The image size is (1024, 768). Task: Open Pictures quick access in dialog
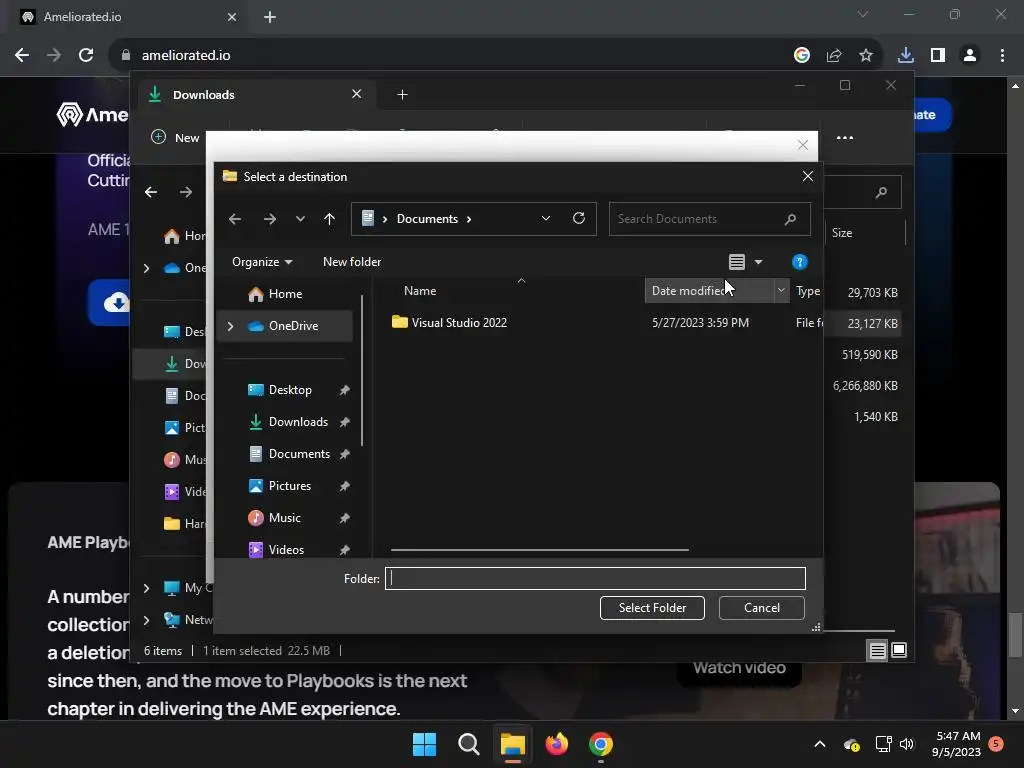click(290, 486)
